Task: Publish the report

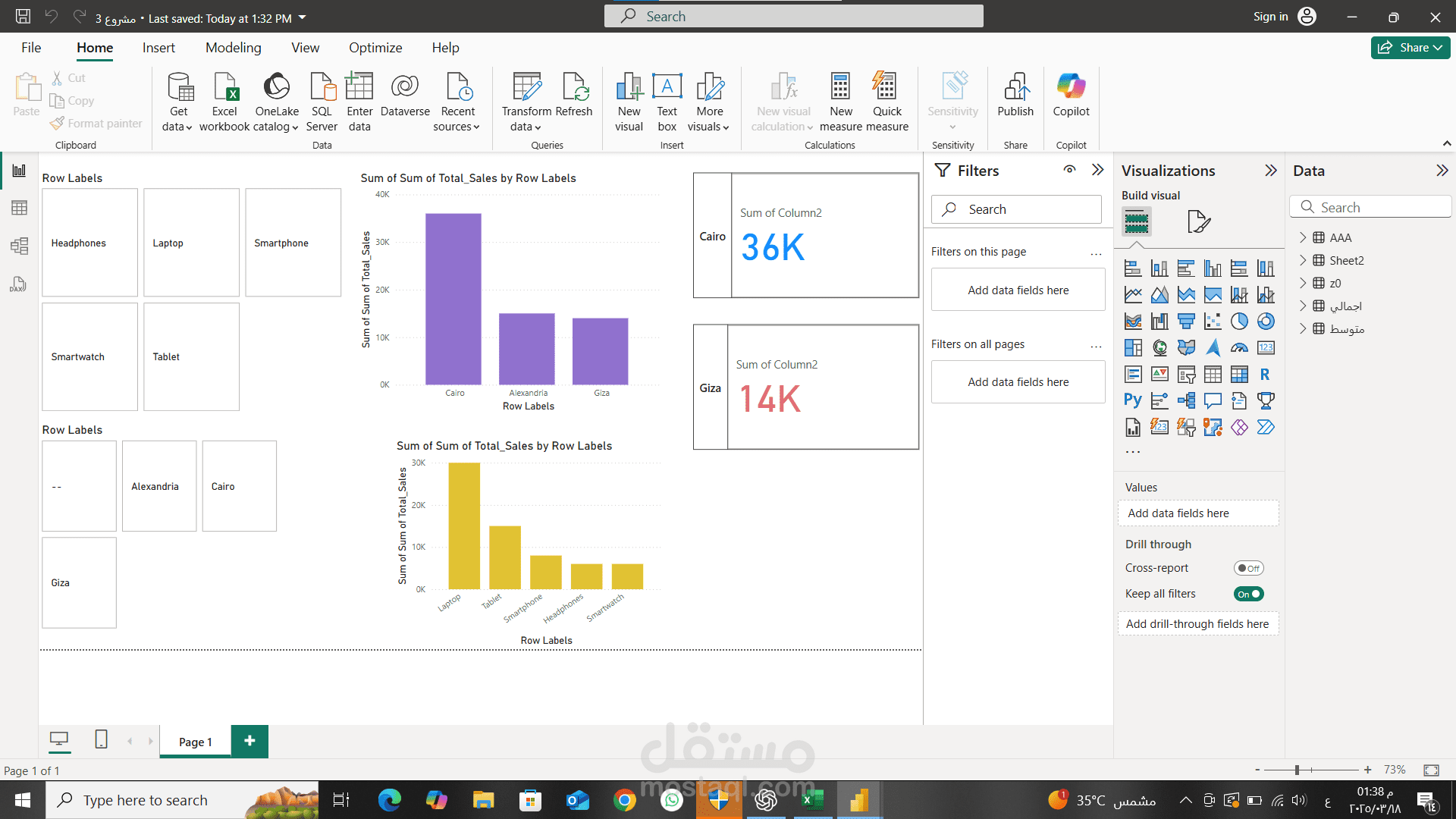Action: click(1015, 96)
